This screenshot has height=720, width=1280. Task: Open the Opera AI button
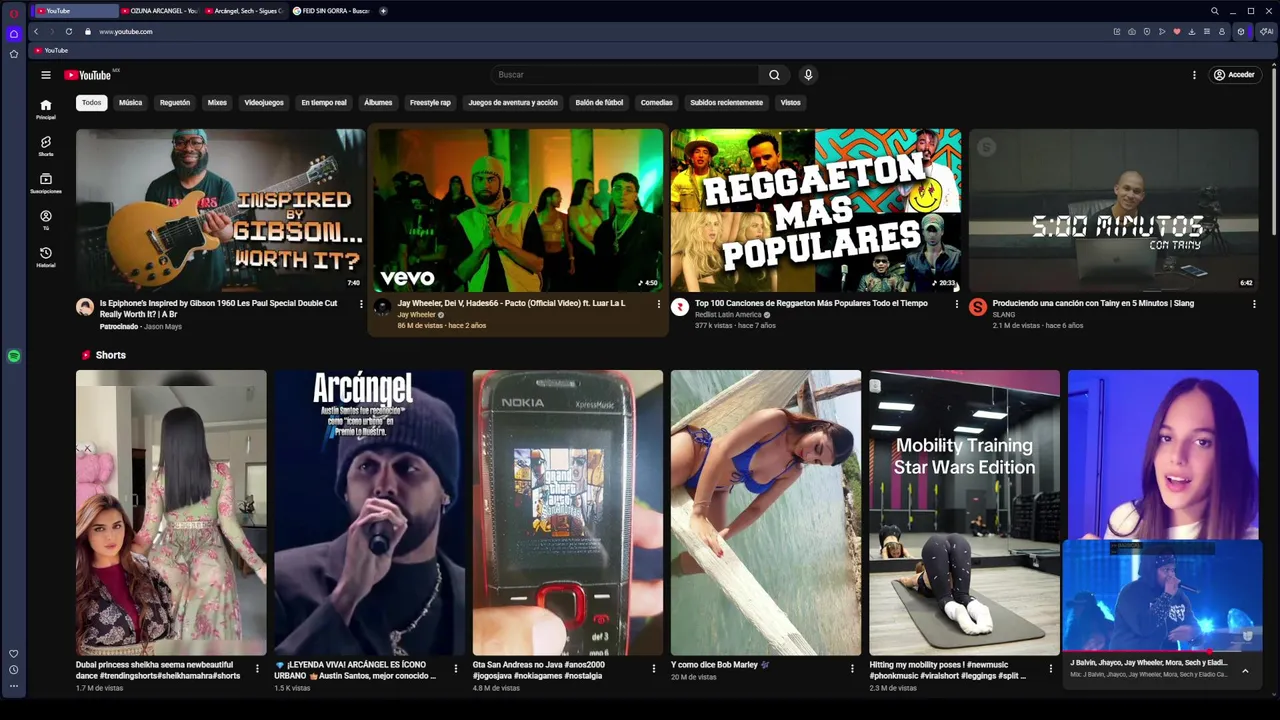[1266, 32]
